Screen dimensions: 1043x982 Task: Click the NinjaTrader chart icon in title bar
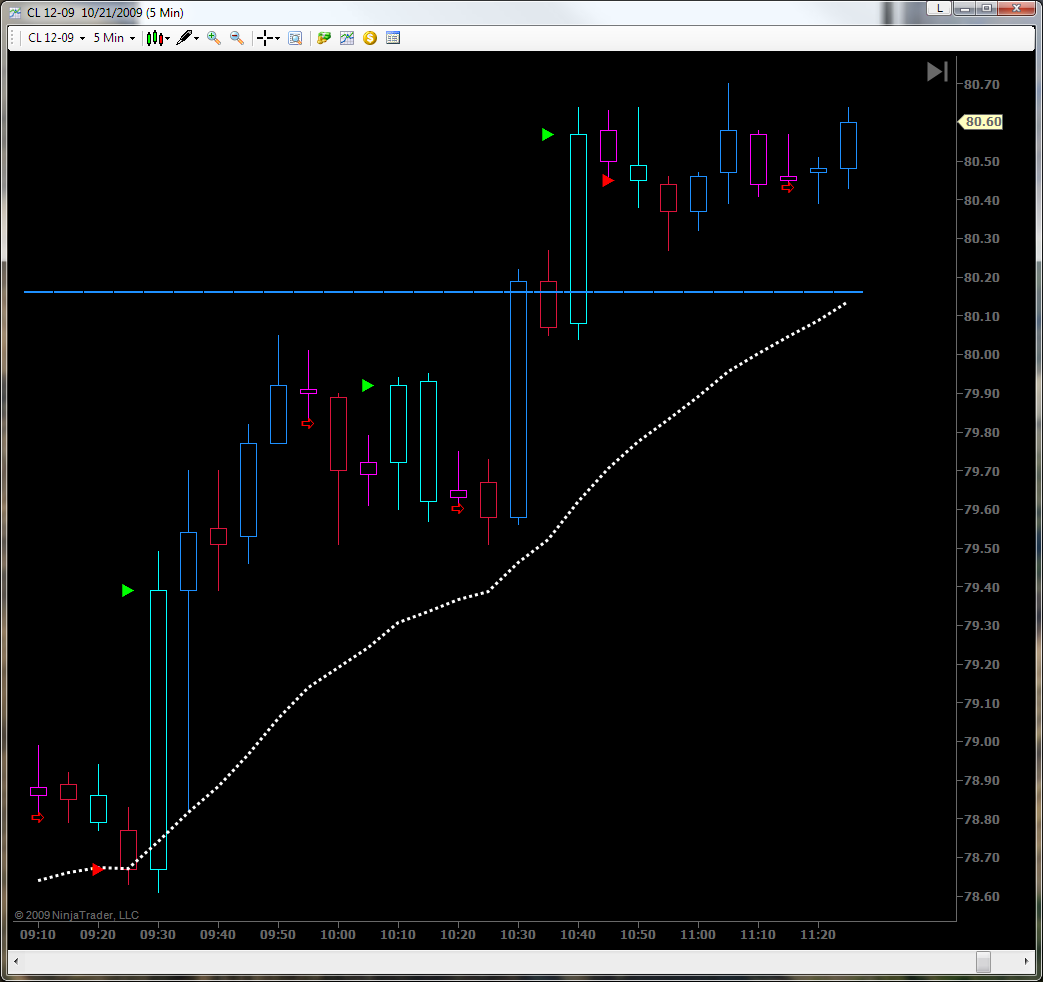pyautogui.click(x=15, y=13)
